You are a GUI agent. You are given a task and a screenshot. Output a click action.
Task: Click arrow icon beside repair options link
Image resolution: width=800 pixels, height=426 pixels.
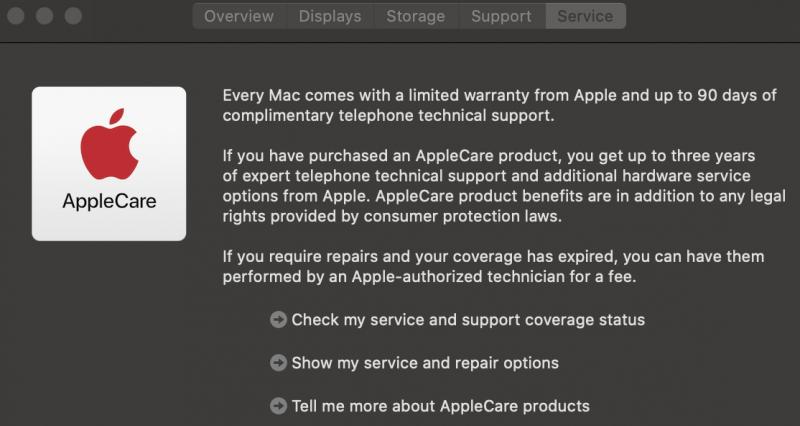(x=278, y=363)
